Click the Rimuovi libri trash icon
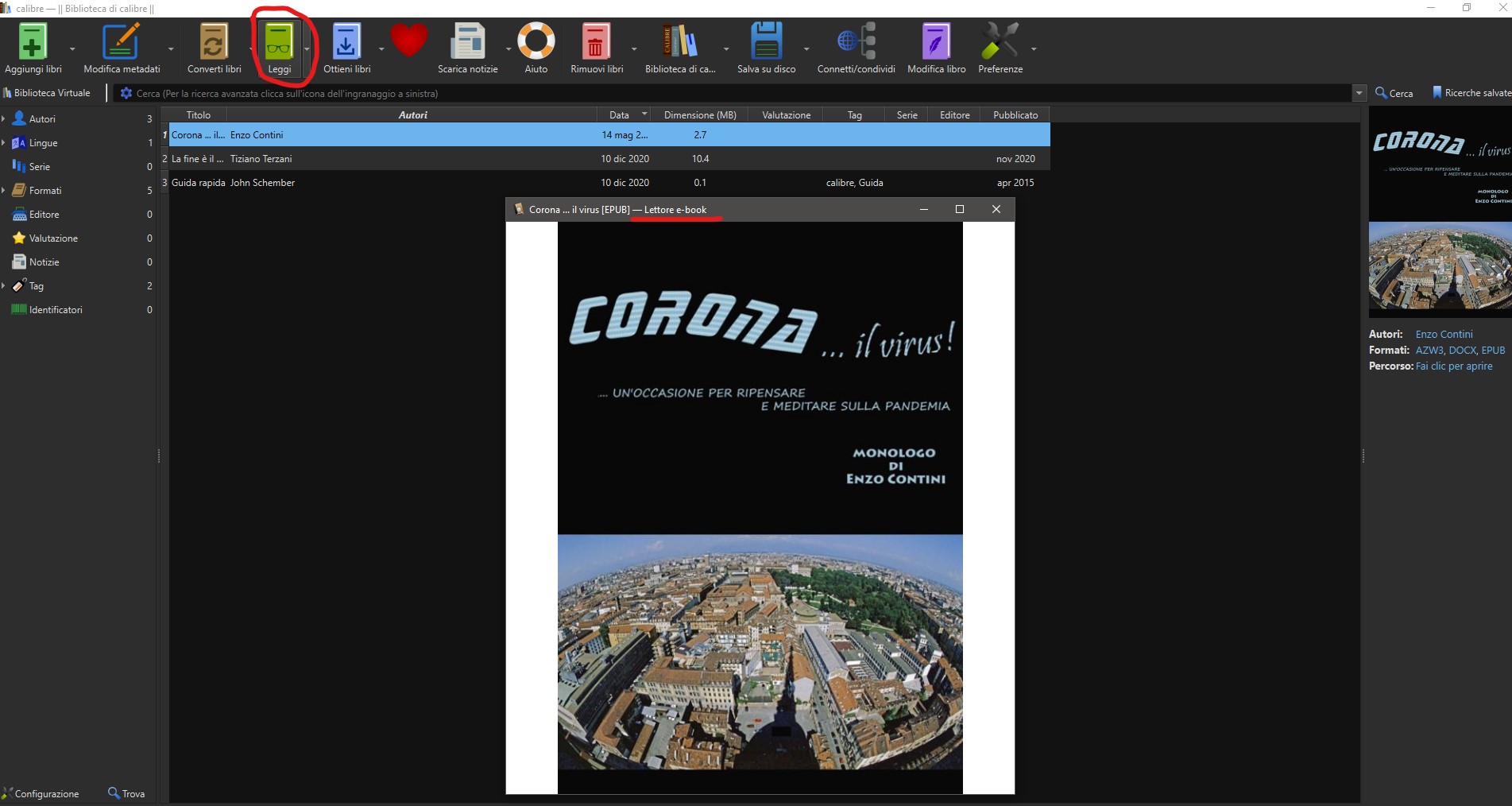This screenshot has width=1512, height=806. [596, 42]
